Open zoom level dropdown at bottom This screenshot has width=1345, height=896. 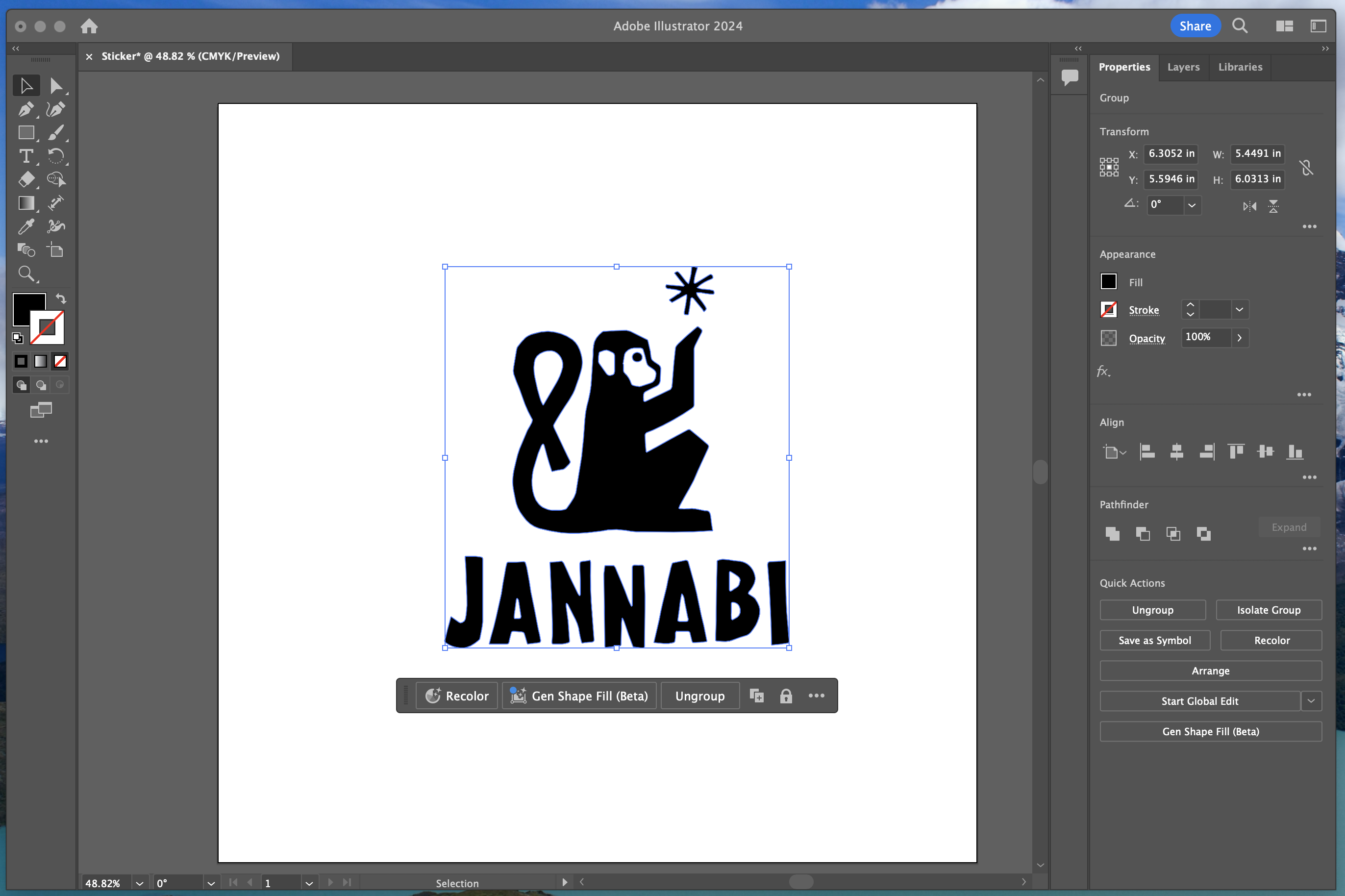[139, 883]
